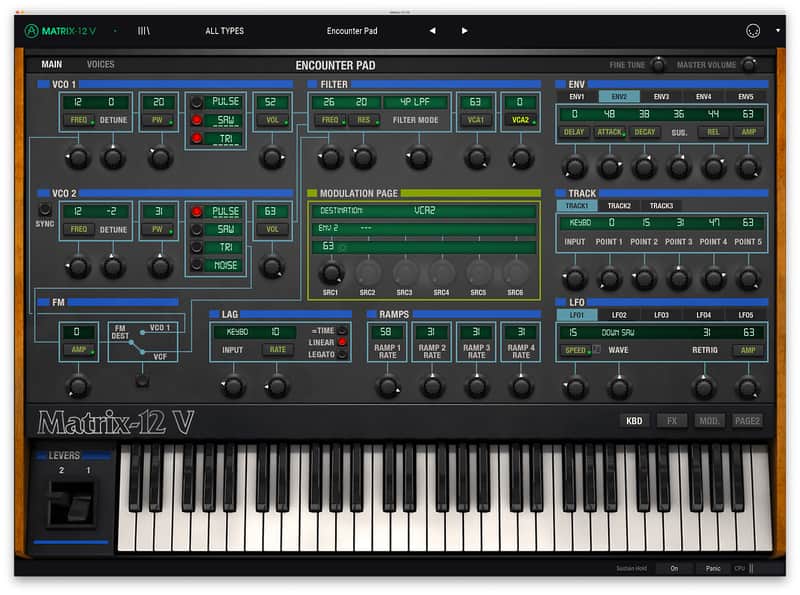The height and width of the screenshot is (595, 800).
Task: Open the MIDI settings round icon
Action: coord(753,31)
